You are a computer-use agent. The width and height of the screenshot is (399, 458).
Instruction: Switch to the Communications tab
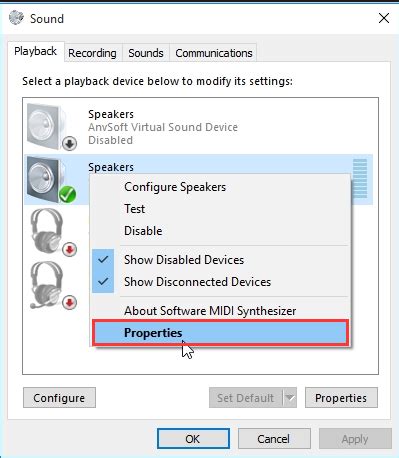(x=214, y=53)
